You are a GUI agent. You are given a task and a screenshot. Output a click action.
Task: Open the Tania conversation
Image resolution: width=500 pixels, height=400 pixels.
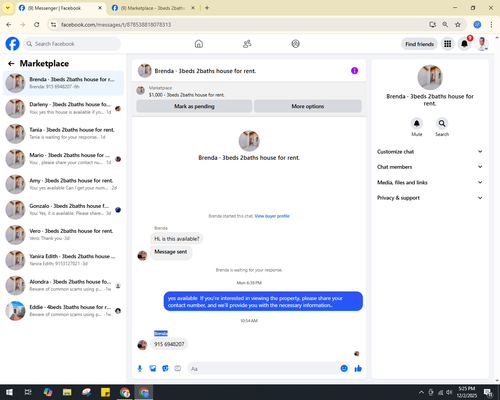[x=63, y=134]
